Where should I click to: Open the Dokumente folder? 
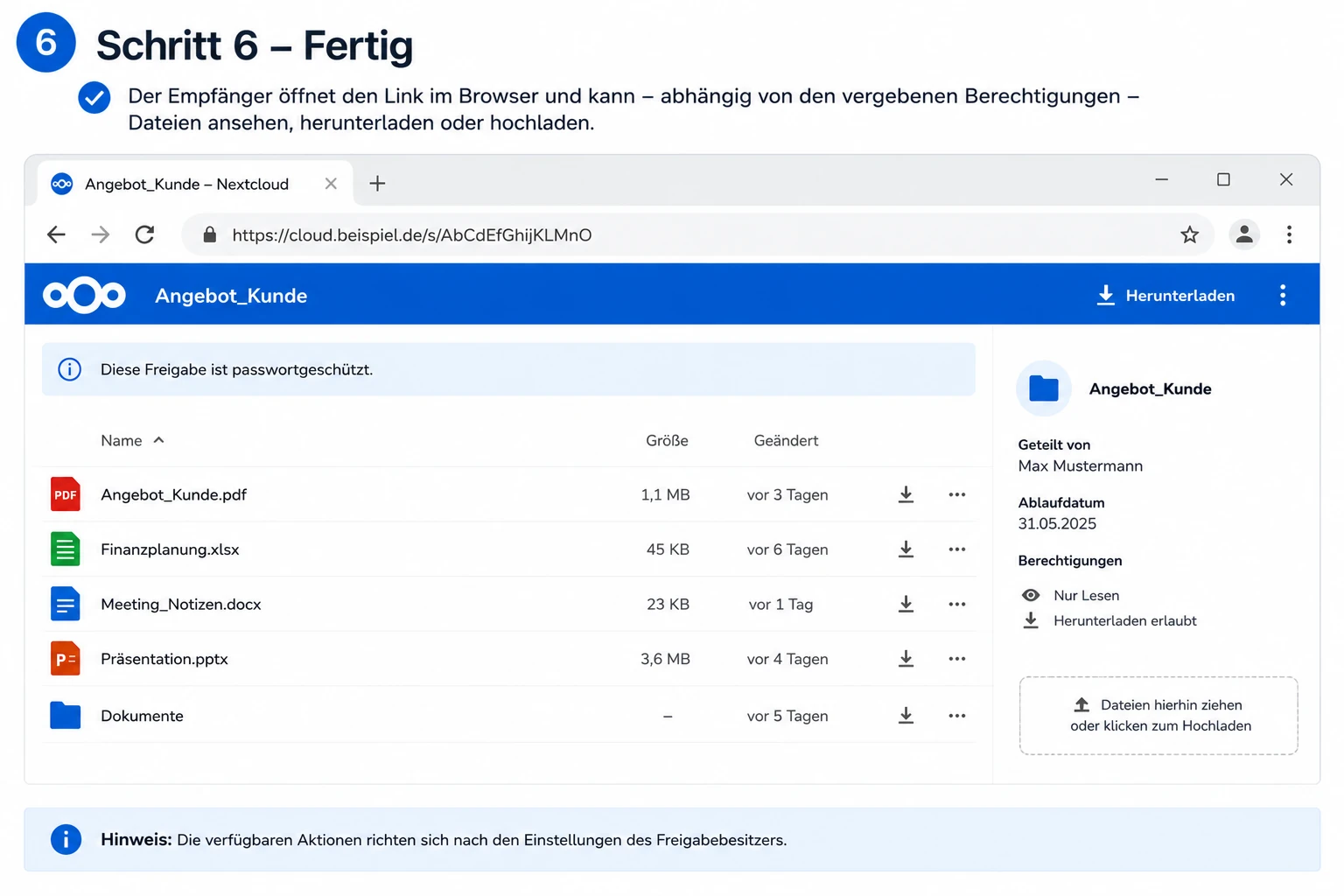[142, 716]
